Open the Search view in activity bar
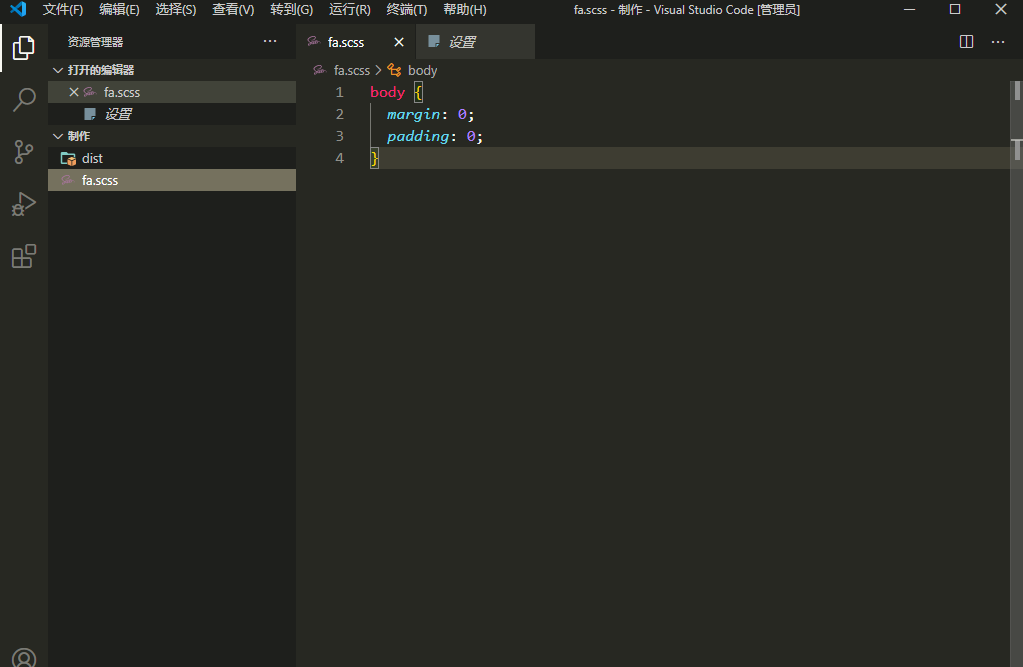Image resolution: width=1023 pixels, height=667 pixels. point(23,99)
